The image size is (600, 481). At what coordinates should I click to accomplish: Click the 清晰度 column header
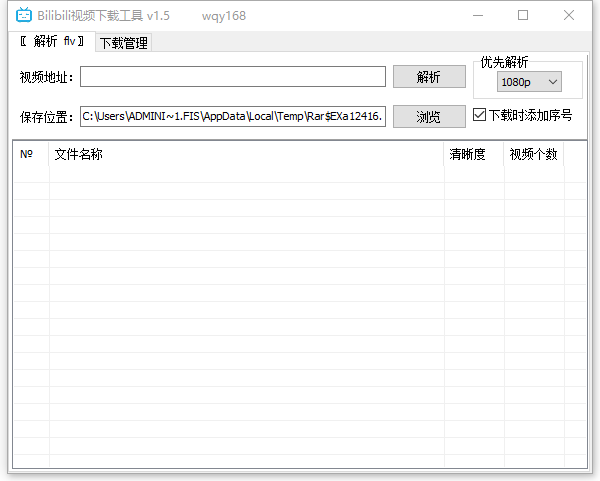tap(473, 154)
